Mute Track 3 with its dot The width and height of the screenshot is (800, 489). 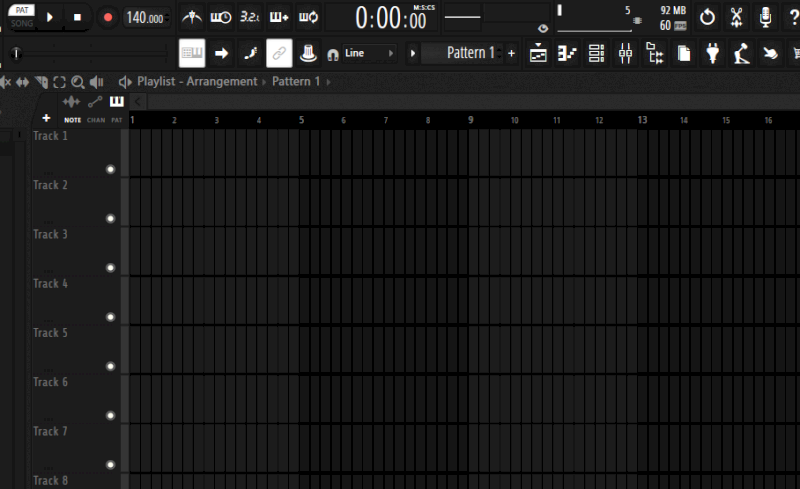(x=110, y=268)
